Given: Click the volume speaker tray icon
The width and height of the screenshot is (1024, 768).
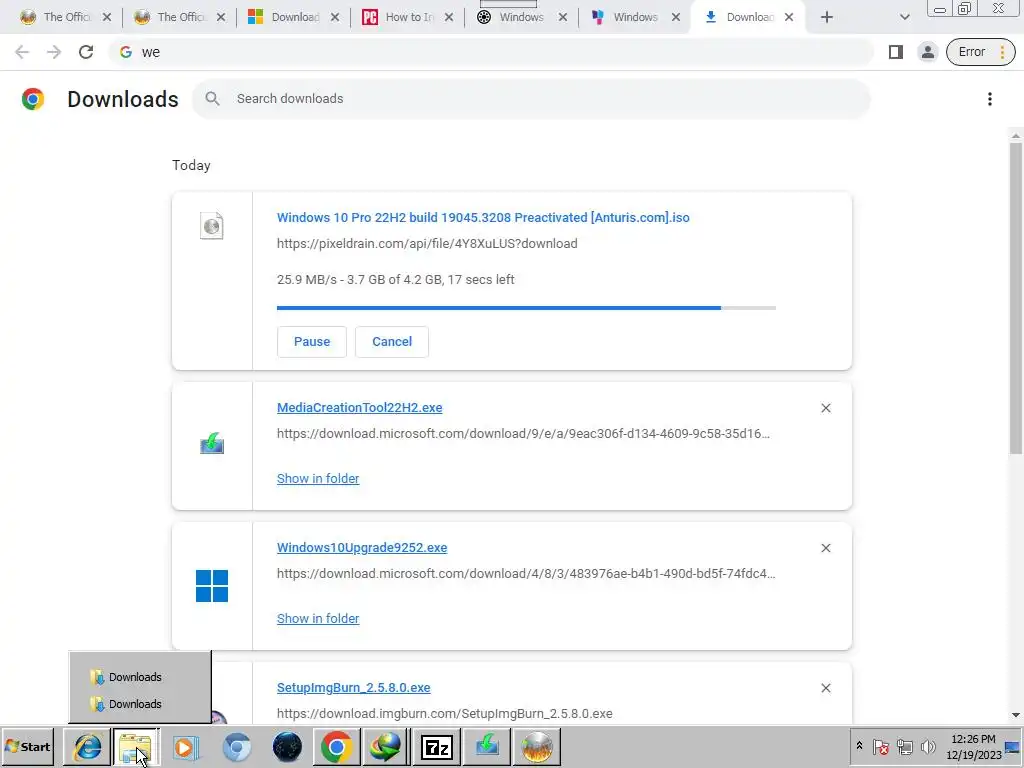Looking at the screenshot, I should coord(927,746).
